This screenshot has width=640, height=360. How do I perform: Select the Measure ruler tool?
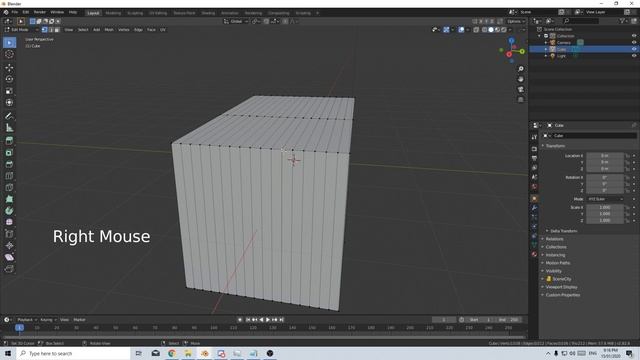(x=9, y=128)
